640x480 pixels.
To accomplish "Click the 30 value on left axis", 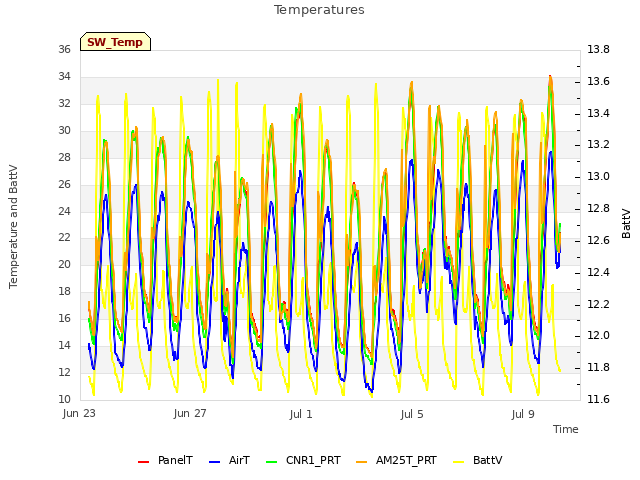I will click(64, 130).
